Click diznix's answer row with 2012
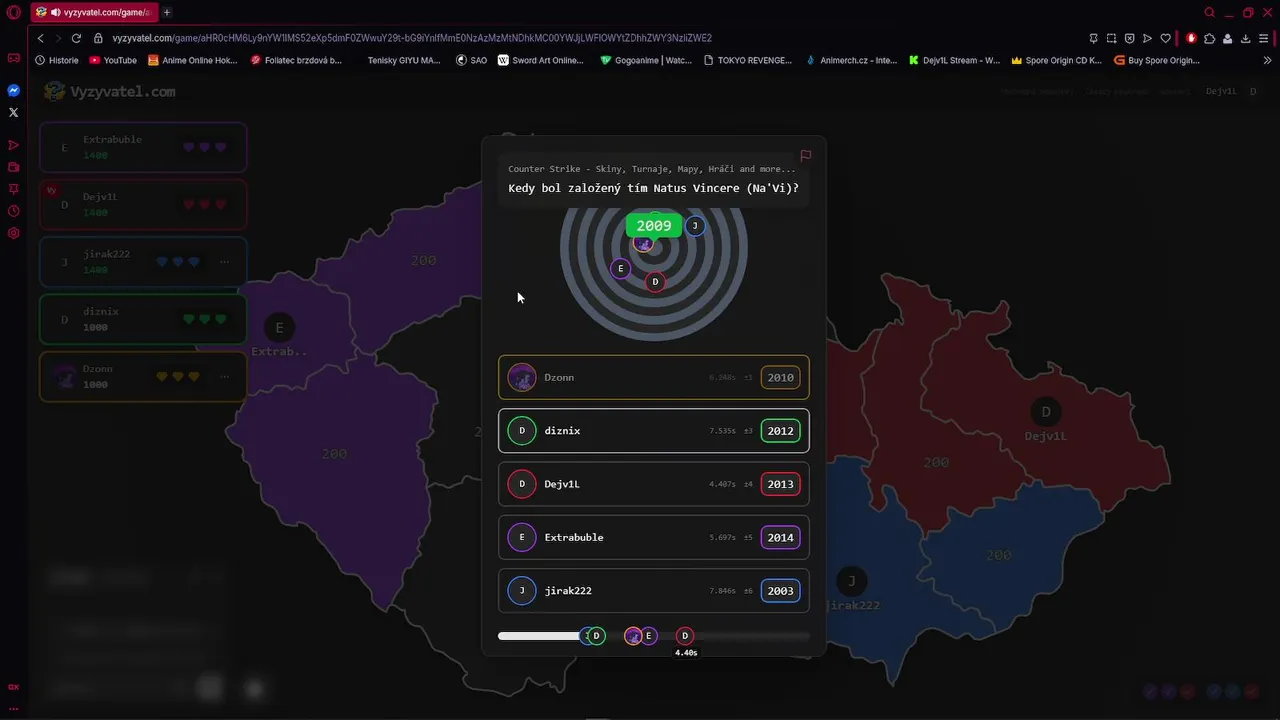Viewport: 1280px width, 720px height. (x=654, y=431)
